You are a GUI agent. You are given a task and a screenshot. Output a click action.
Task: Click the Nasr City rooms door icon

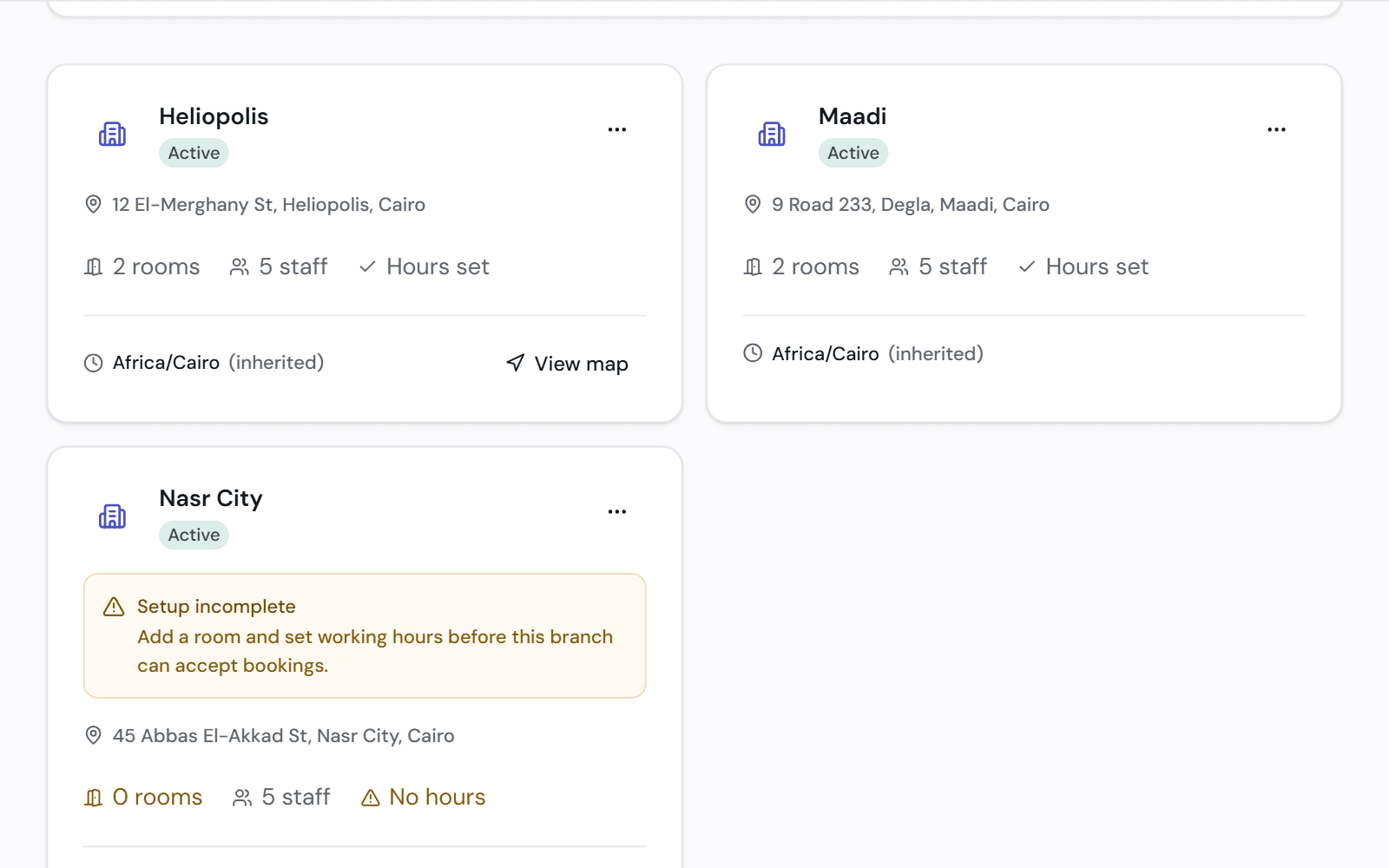pos(93,797)
